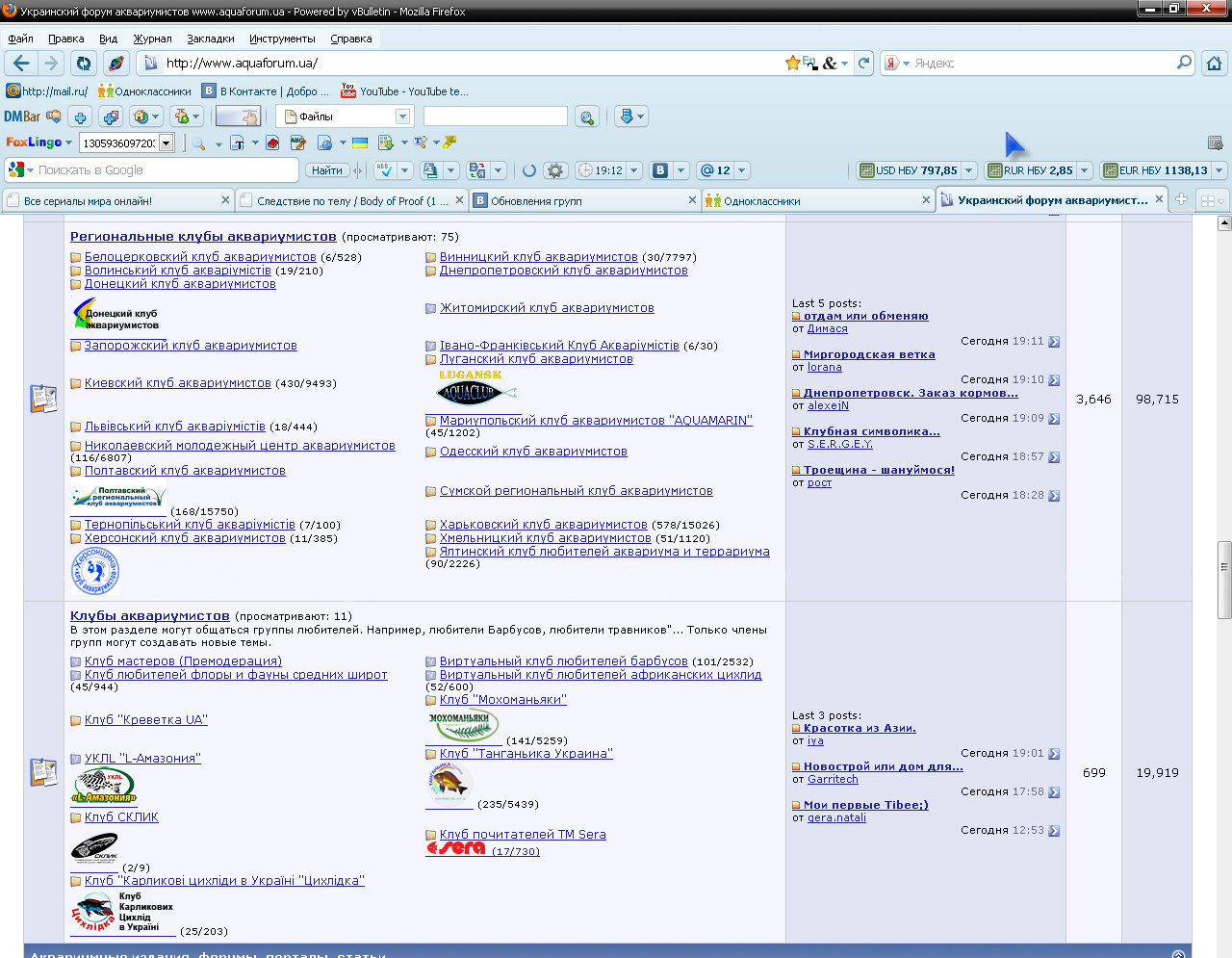Click the spell check ABC icon in FoxLingo bar
The image size is (1232, 958).
[x=297, y=142]
